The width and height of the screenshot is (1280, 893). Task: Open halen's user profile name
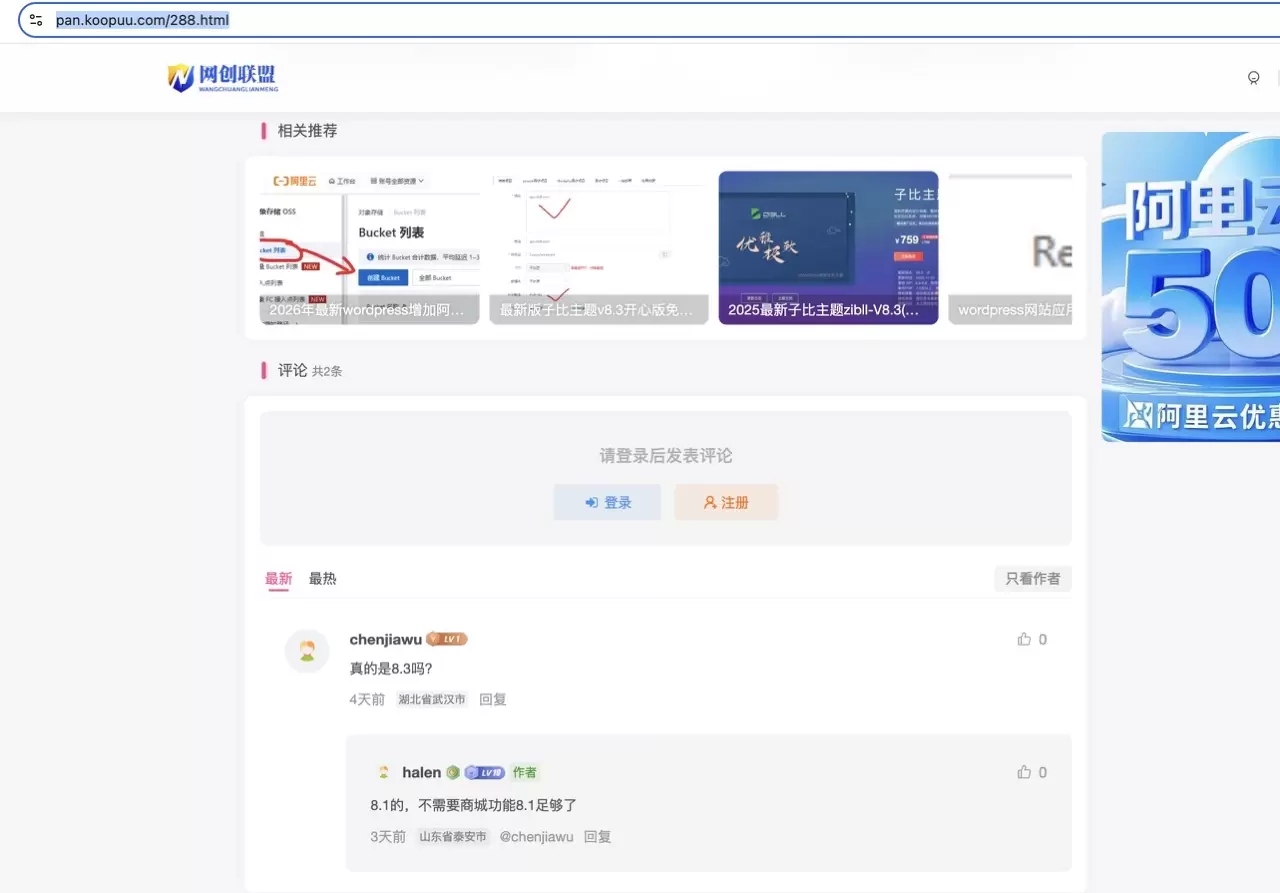421,773
